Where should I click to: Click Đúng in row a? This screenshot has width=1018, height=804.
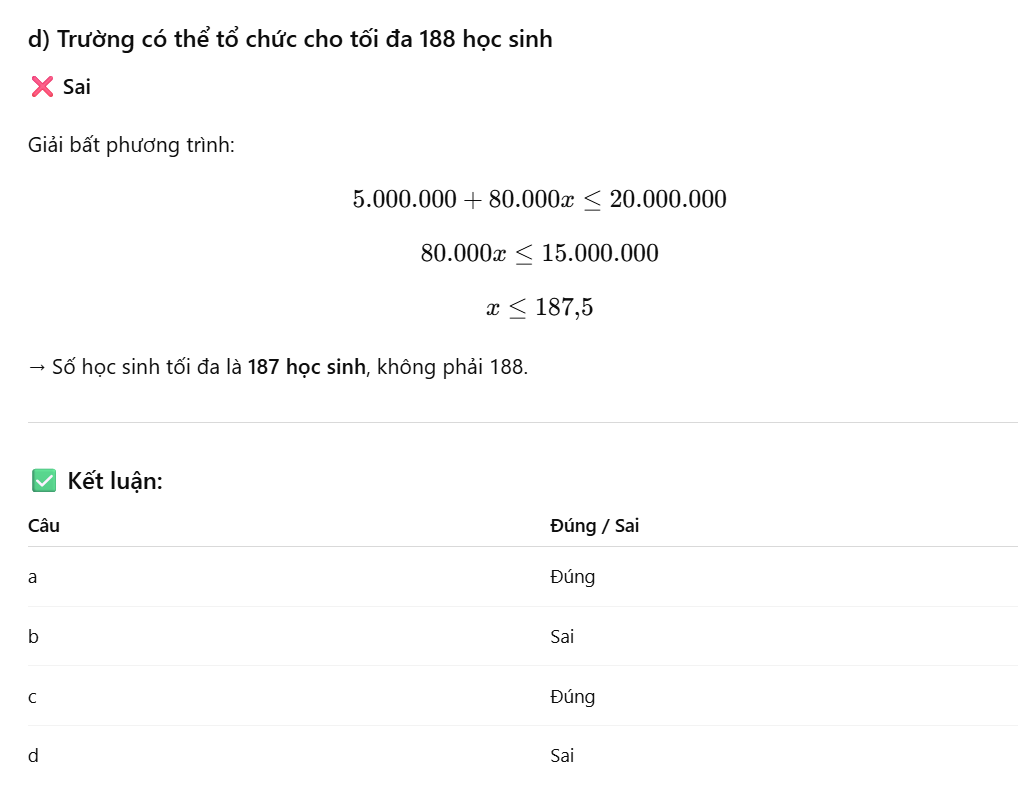572,577
